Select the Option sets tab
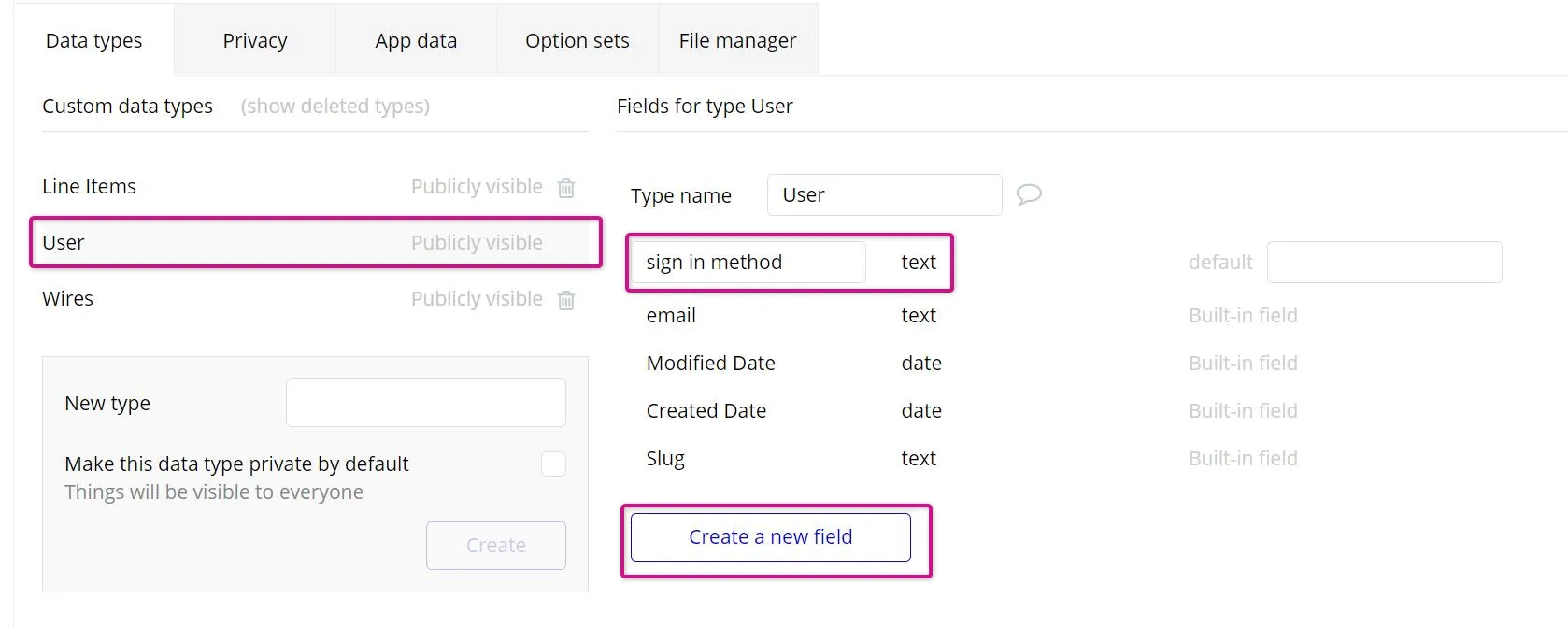The height and width of the screenshot is (628, 1568). pos(577,40)
